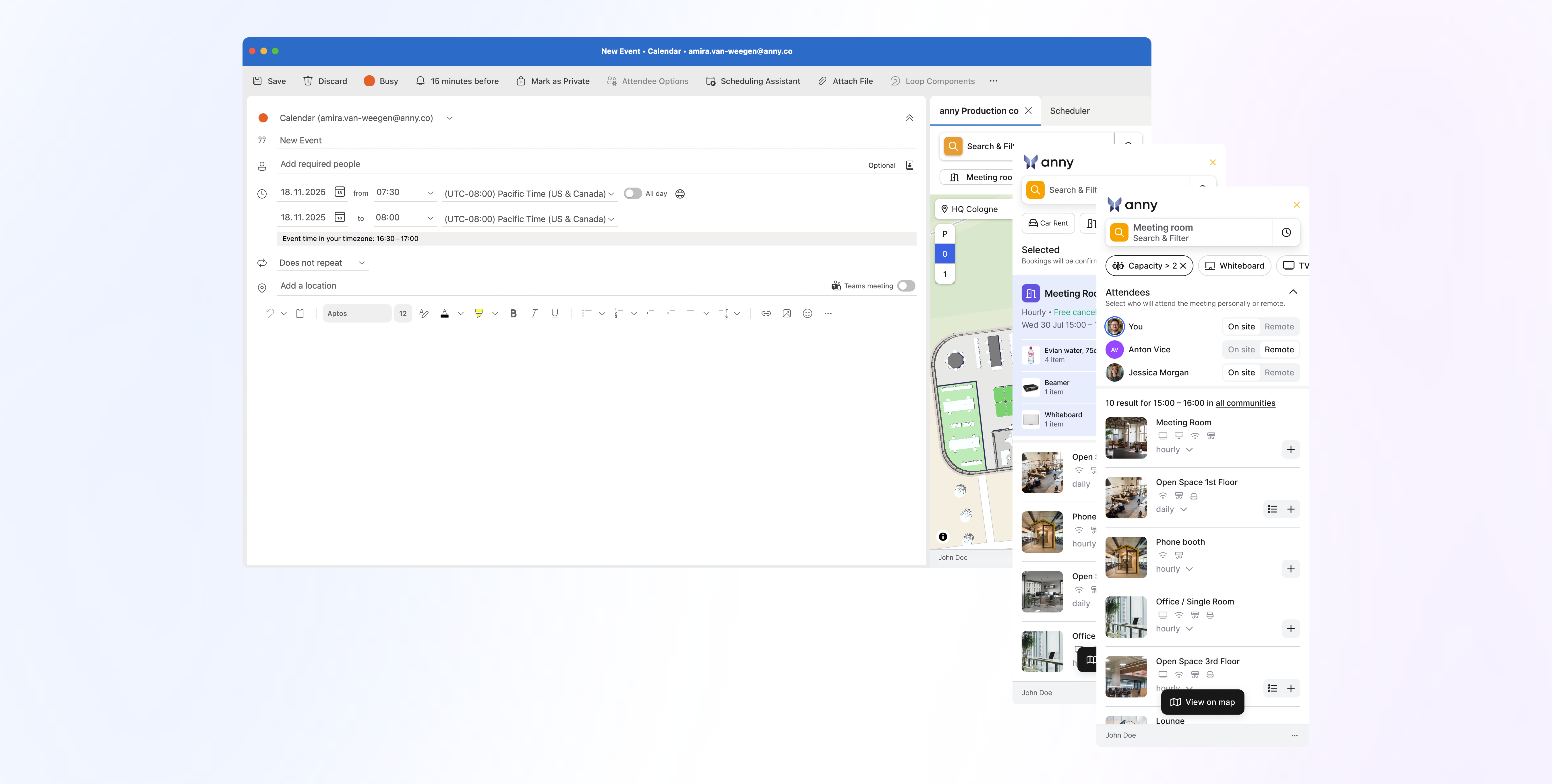Screen dimensions: 1552x784
Task: Open the text styles pen icon
Action: (x=424, y=313)
